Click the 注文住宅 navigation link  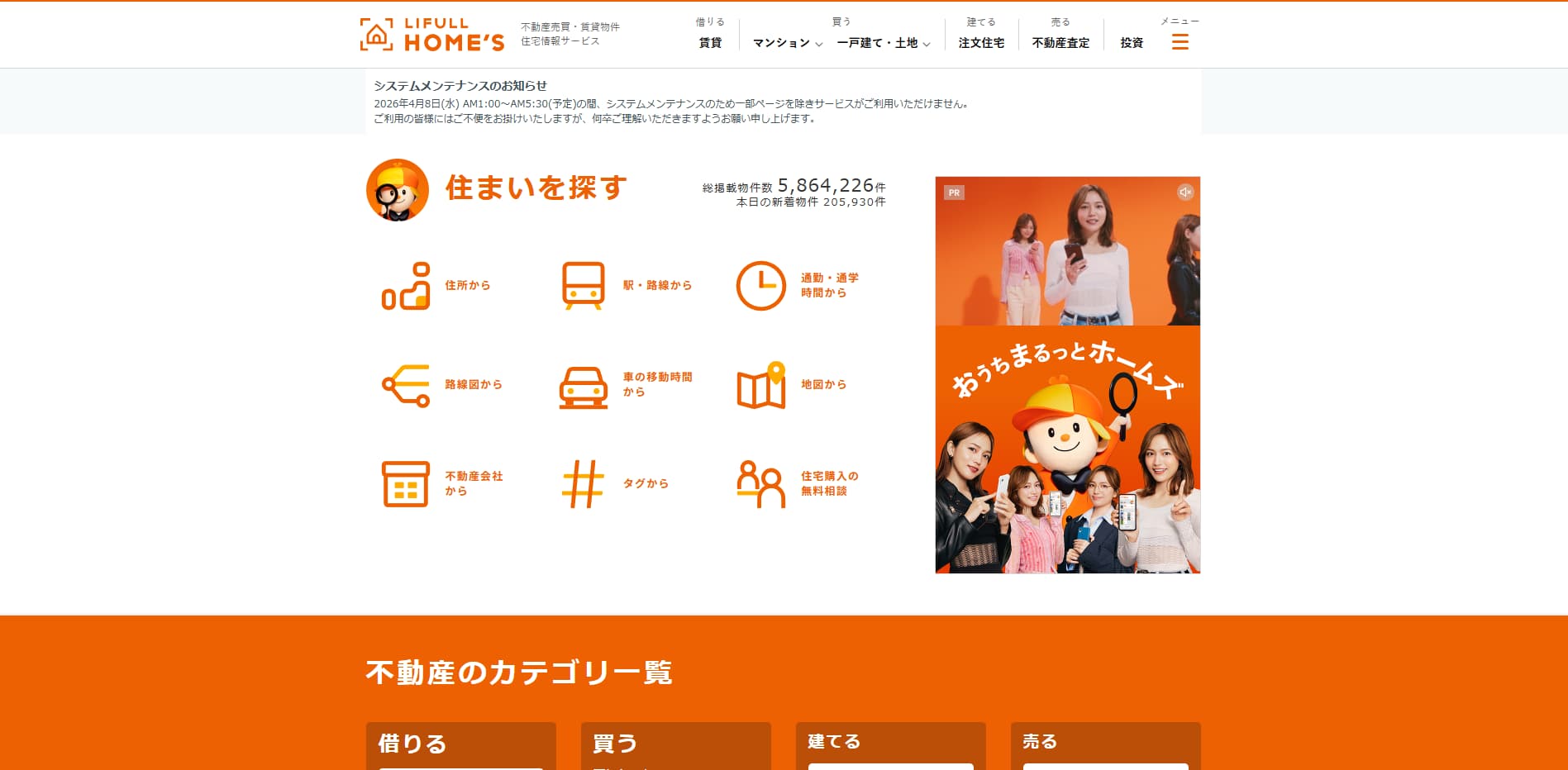(980, 43)
